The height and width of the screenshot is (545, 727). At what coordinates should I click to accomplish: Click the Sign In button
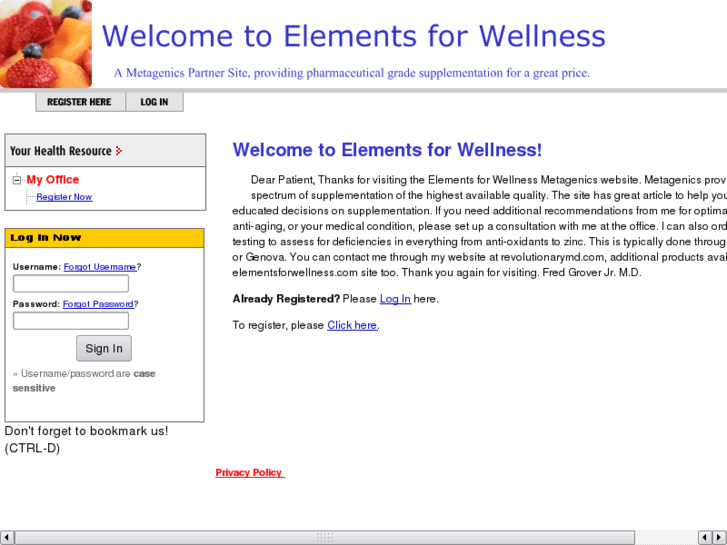point(104,348)
